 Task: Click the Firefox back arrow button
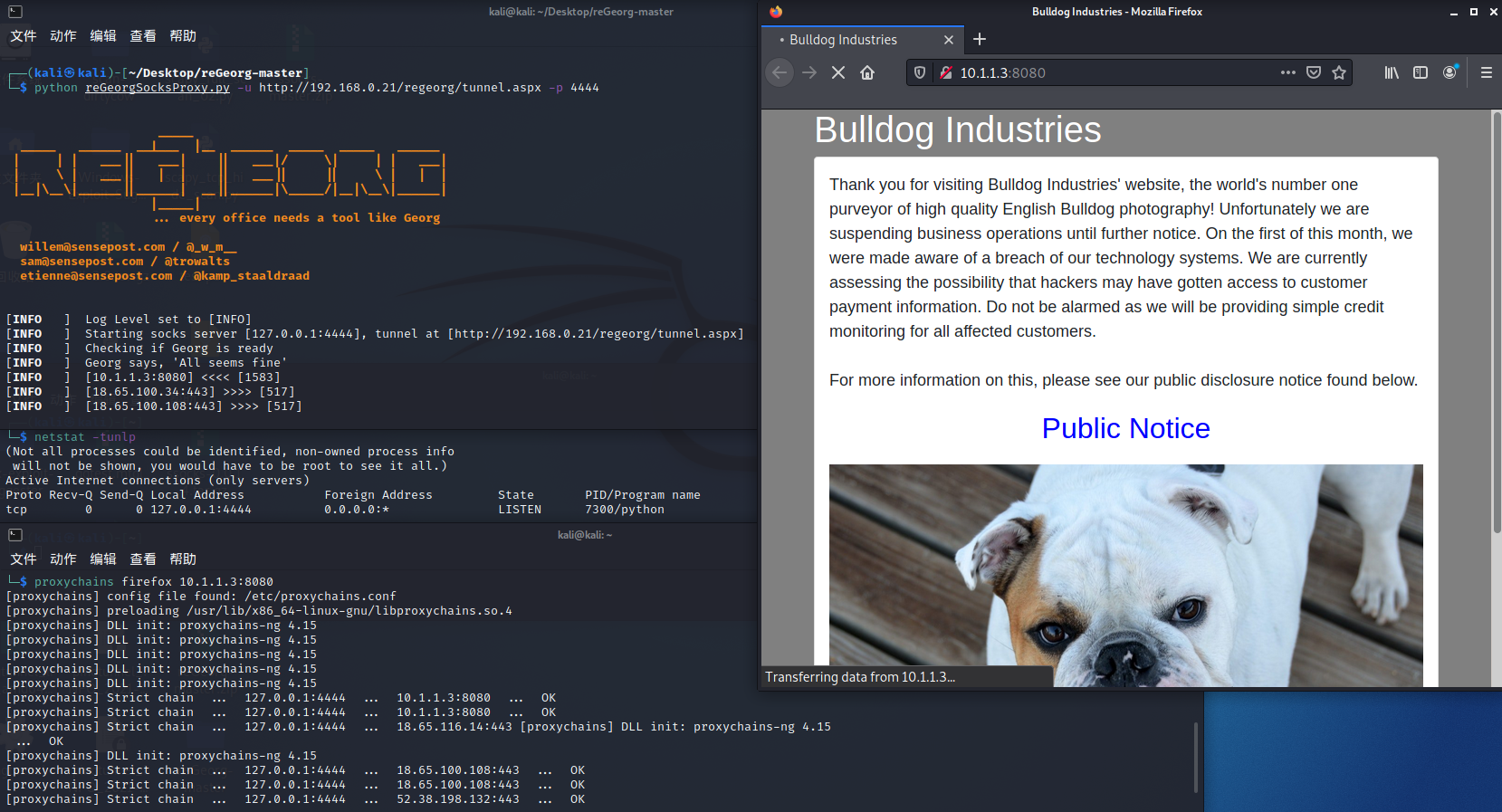tap(780, 72)
